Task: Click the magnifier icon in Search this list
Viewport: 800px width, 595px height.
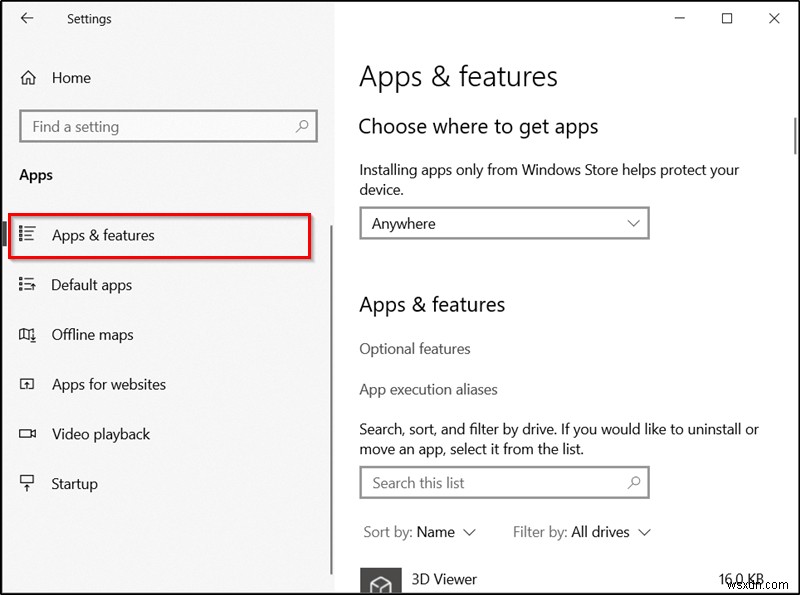Action: 634,482
